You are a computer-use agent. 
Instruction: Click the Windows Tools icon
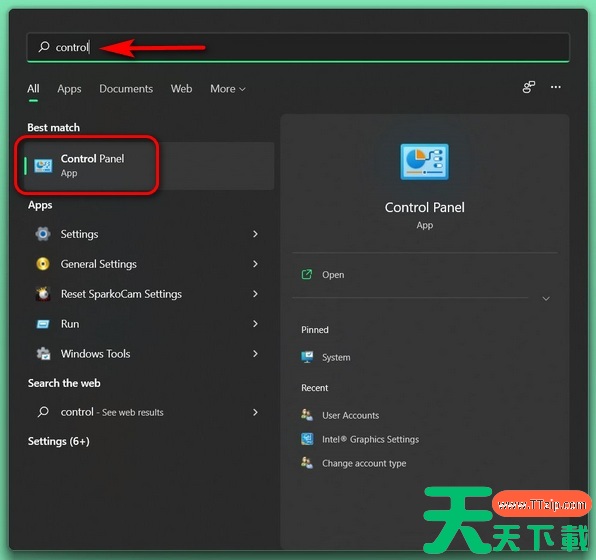point(43,354)
